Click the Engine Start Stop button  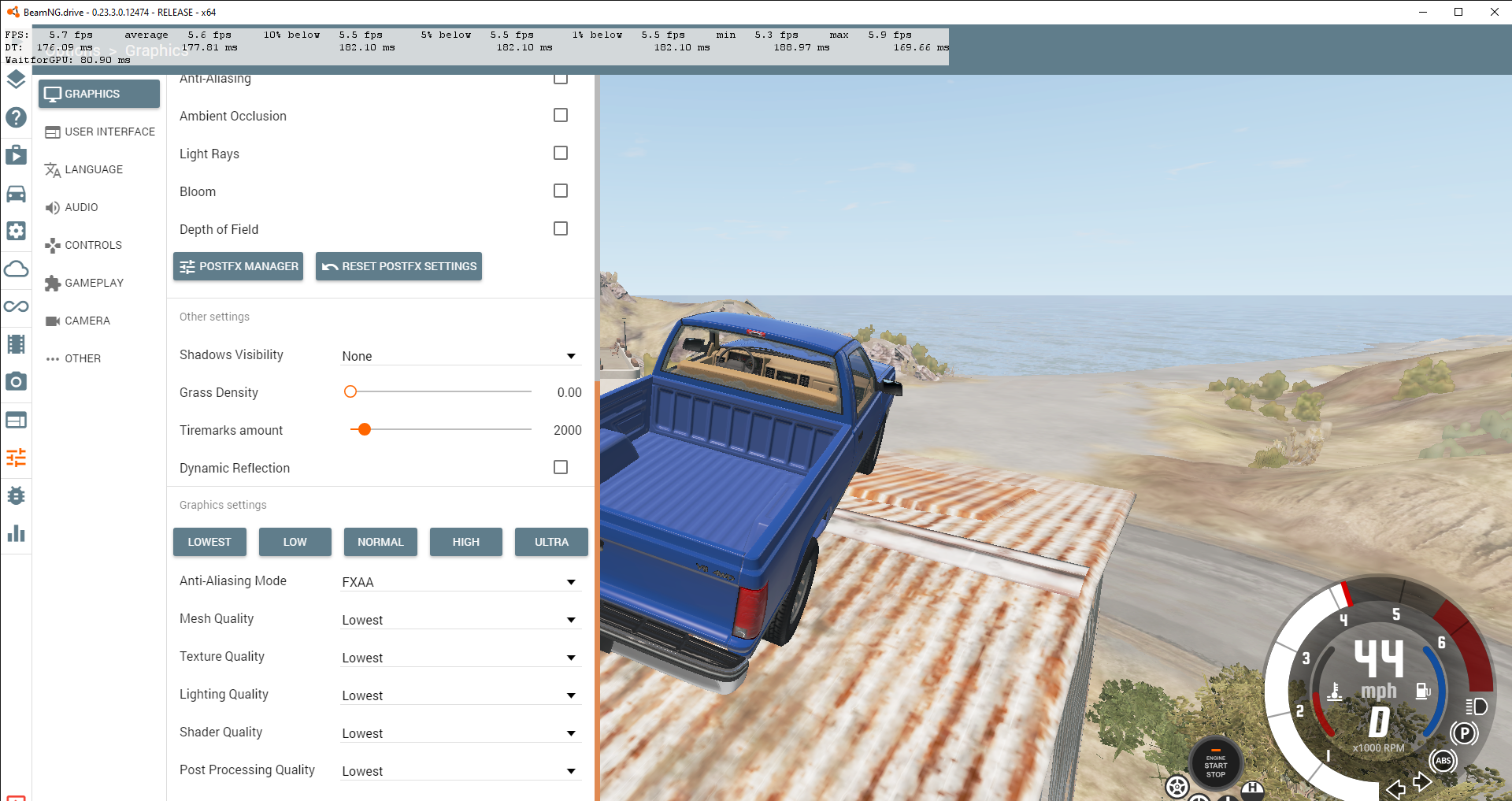click(x=1215, y=764)
